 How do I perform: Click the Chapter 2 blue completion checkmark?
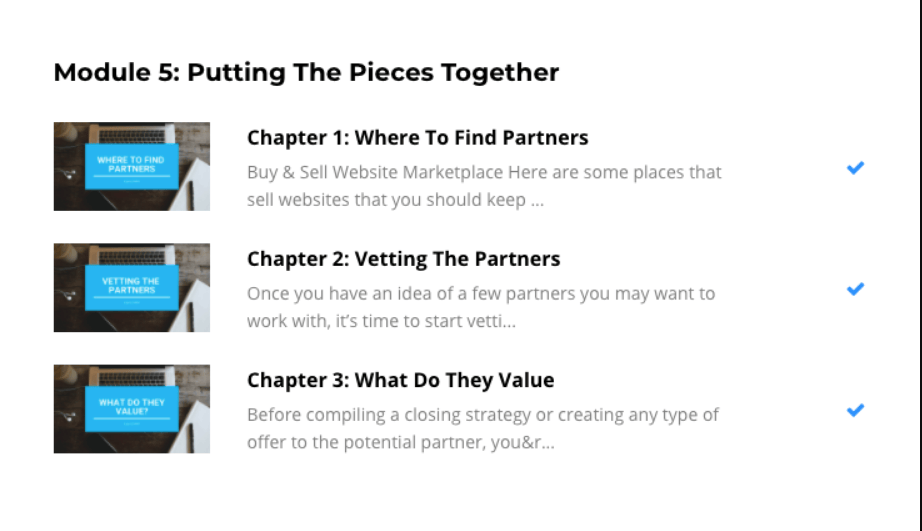point(855,289)
